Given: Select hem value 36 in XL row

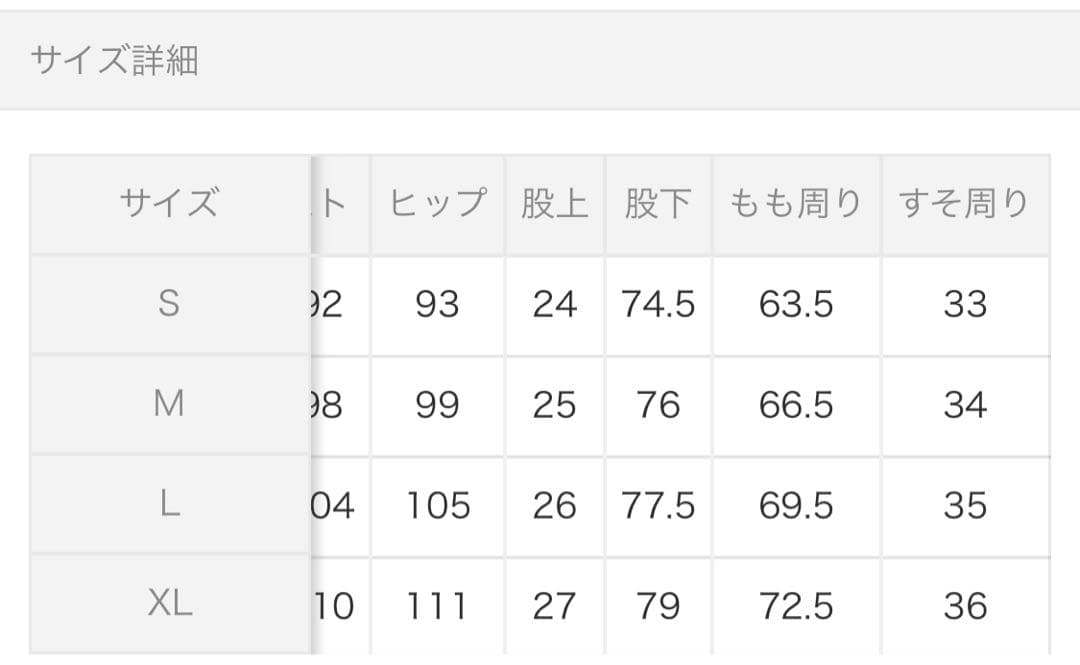Looking at the screenshot, I should tap(965, 606).
